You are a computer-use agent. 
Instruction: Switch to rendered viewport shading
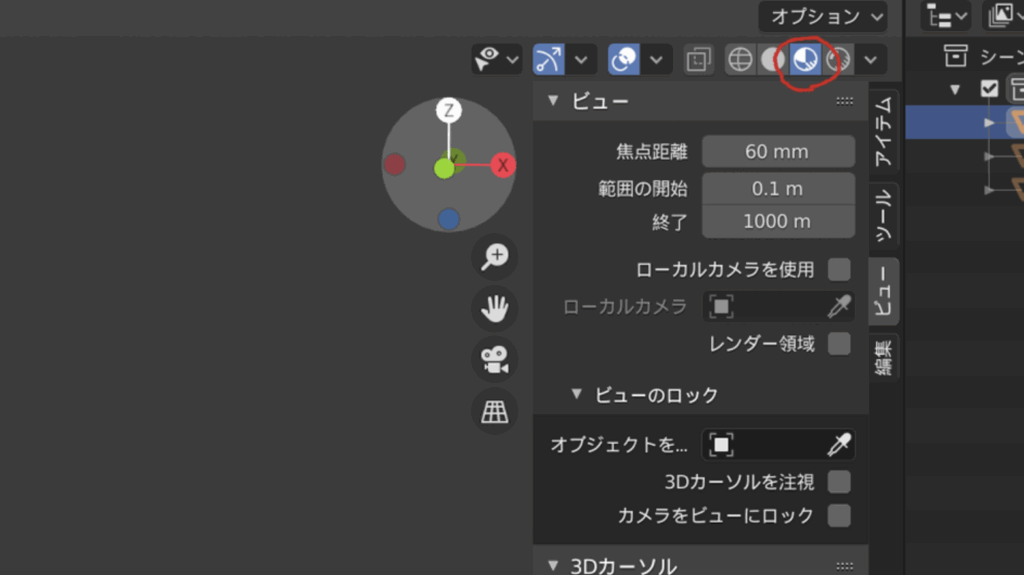838,60
